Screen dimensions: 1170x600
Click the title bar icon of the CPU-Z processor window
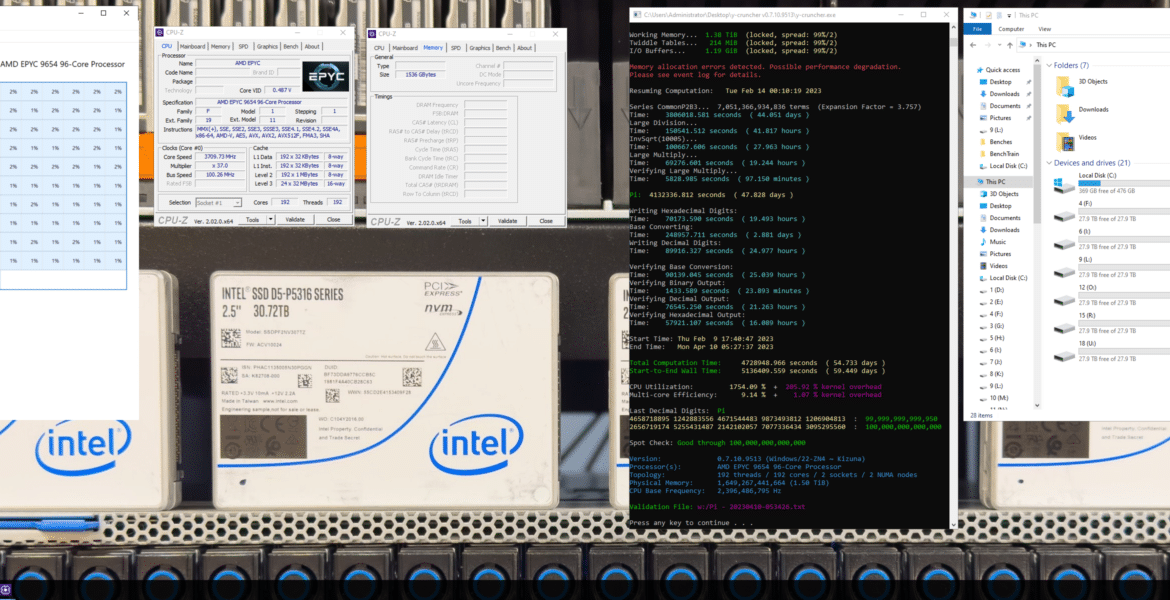coord(160,33)
